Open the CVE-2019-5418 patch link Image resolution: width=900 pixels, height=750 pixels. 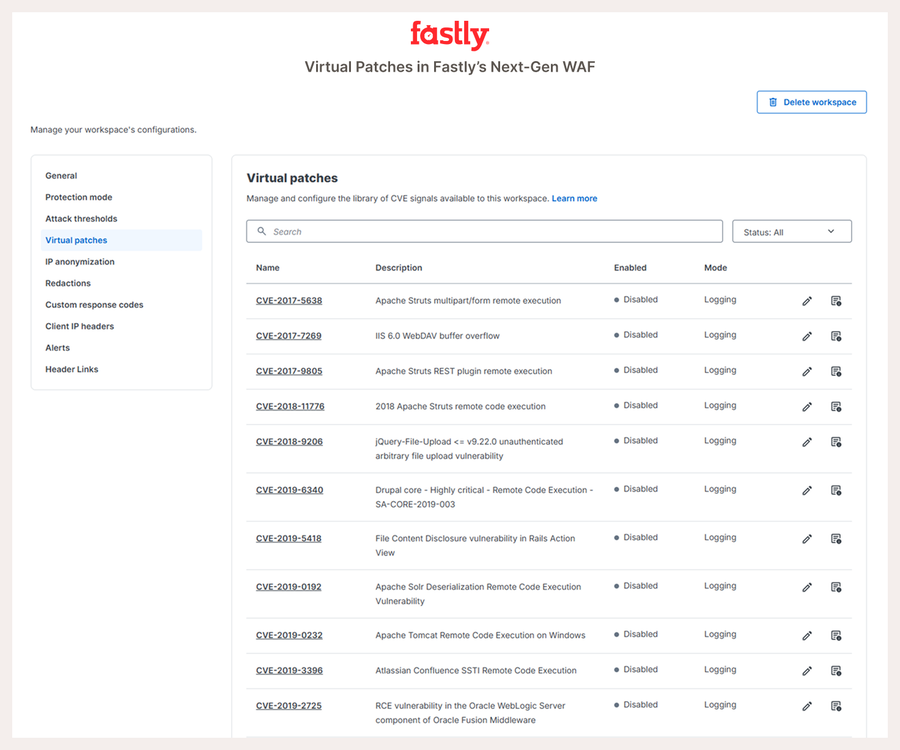289,538
